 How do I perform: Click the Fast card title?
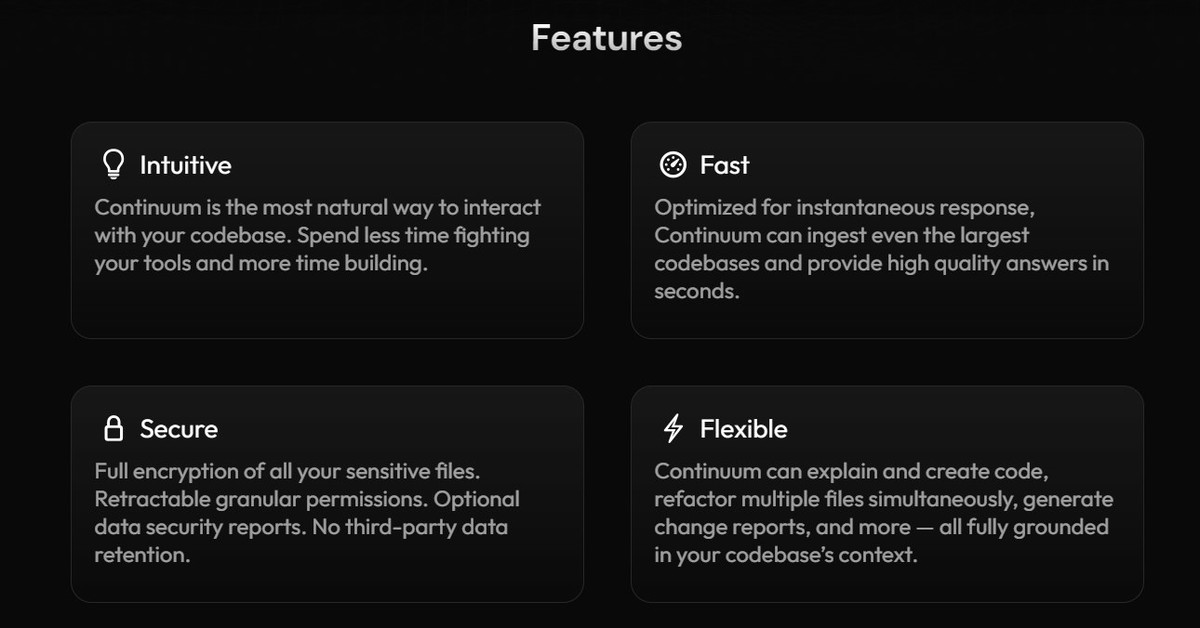click(724, 165)
